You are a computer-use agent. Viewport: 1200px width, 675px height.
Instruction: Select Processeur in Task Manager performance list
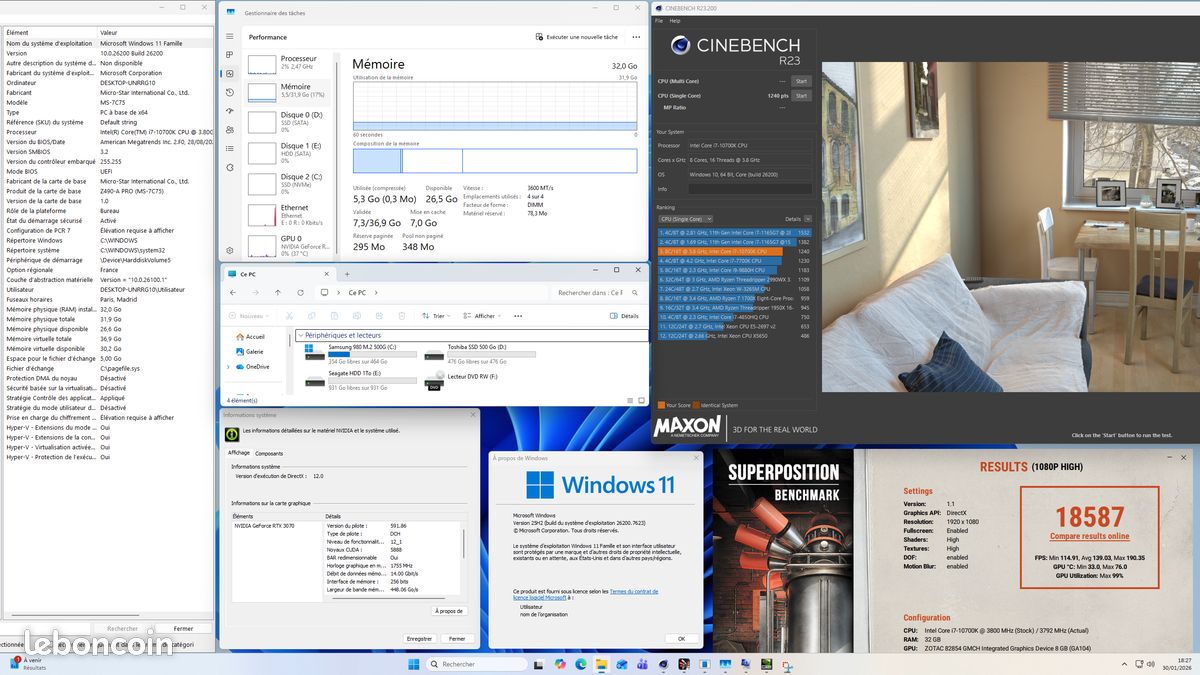[x=291, y=63]
